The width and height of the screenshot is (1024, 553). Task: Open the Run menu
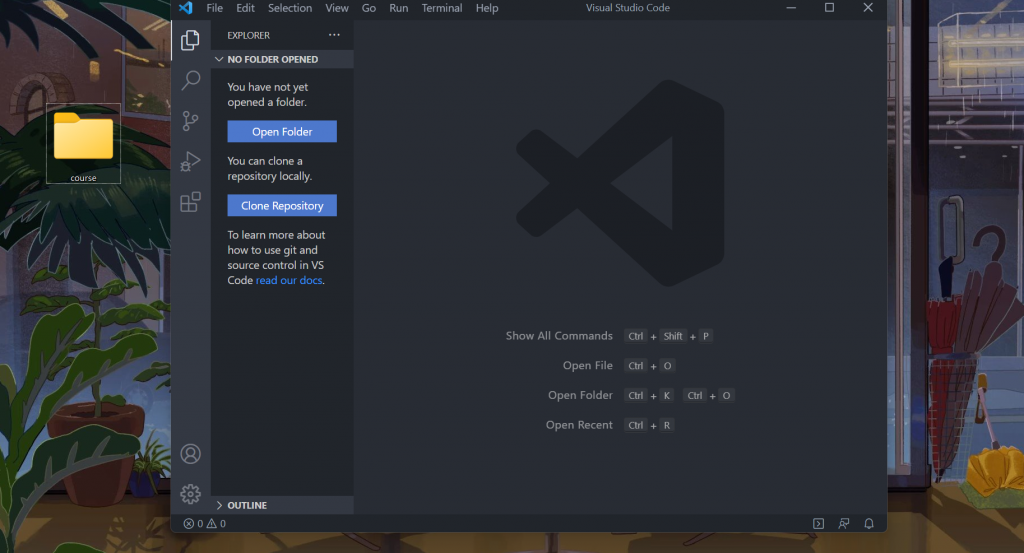point(398,8)
